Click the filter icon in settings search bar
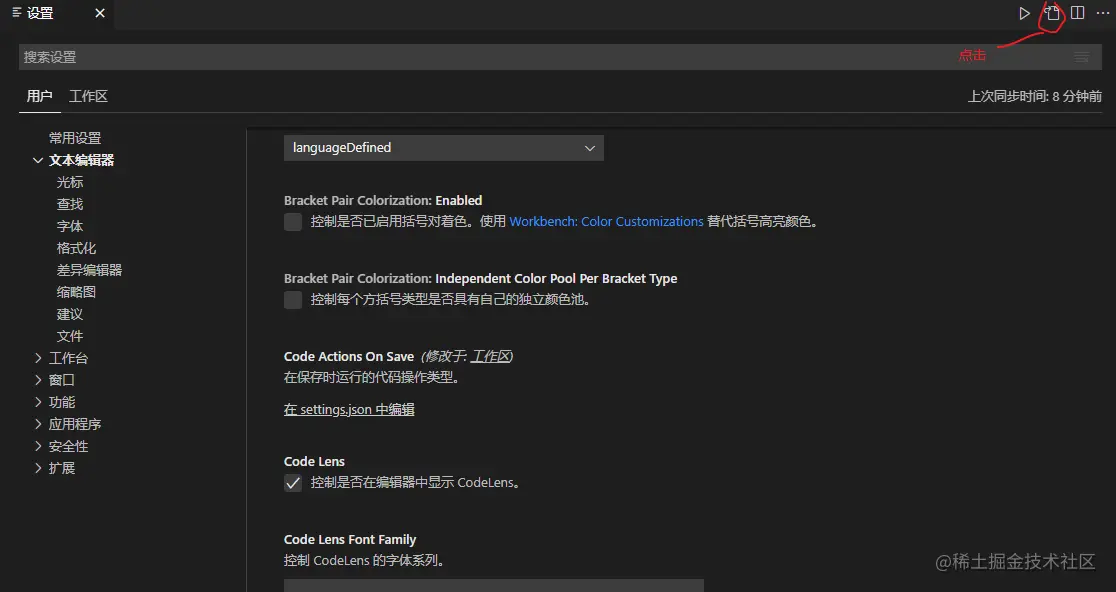Image resolution: width=1116 pixels, height=592 pixels. (1081, 57)
